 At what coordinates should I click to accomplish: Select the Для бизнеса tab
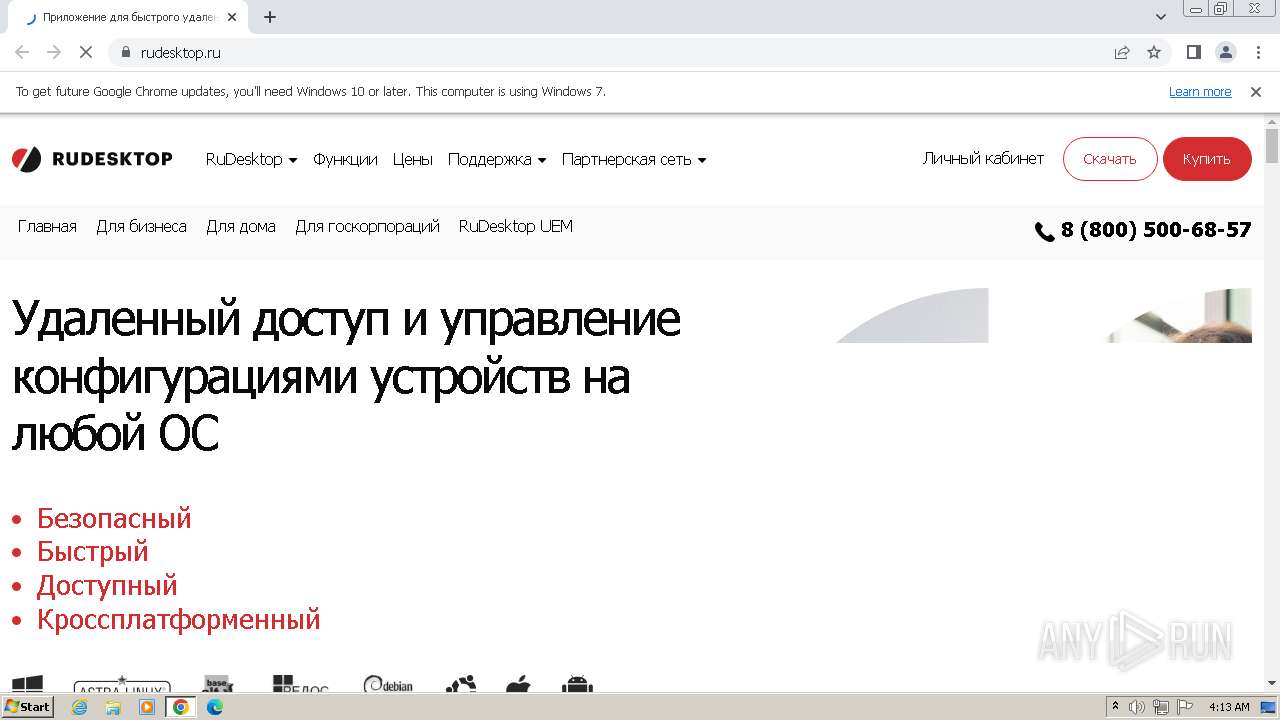141,226
